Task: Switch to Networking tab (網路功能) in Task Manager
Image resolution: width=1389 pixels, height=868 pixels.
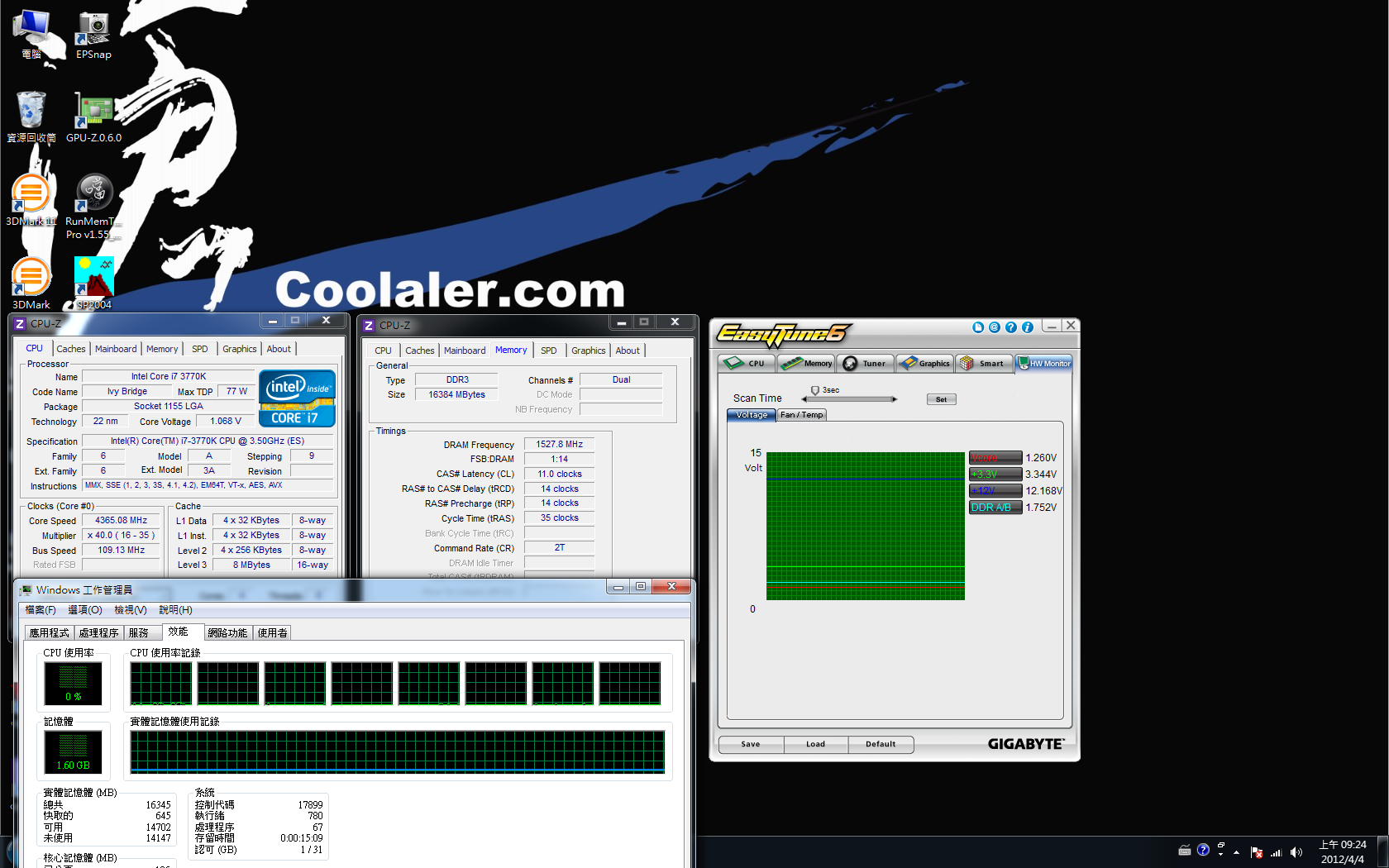Action: coord(227,633)
